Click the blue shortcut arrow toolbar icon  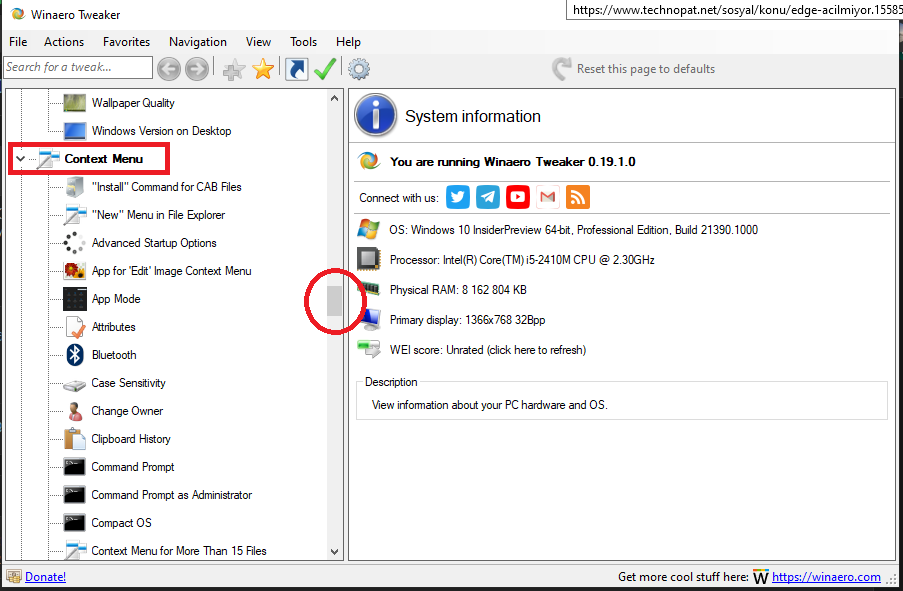pyautogui.click(x=297, y=69)
